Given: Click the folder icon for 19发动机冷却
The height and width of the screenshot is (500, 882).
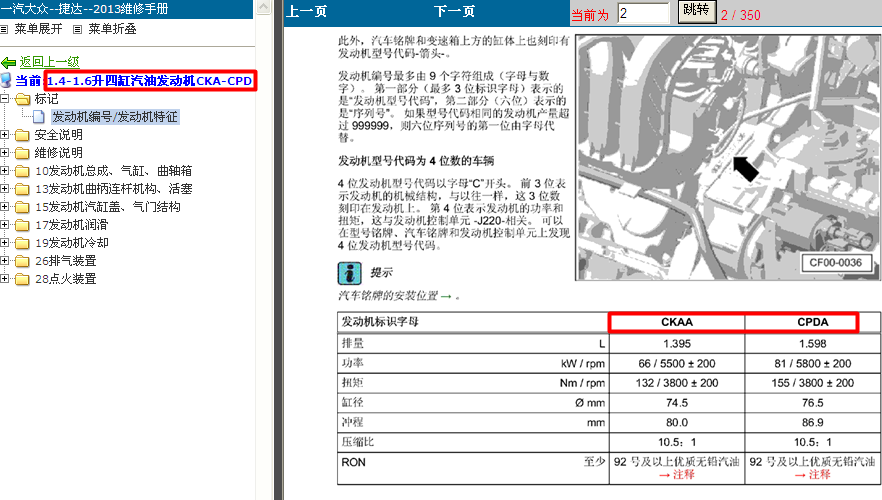Looking at the screenshot, I should (x=22, y=243).
